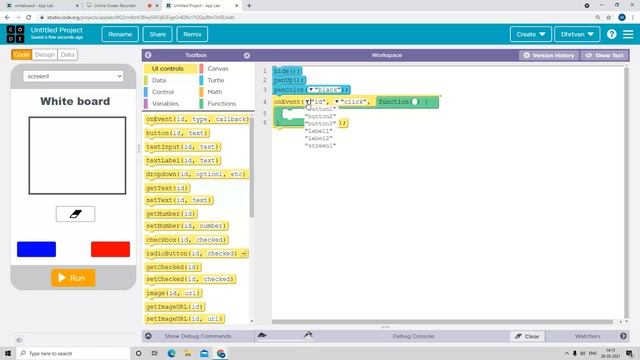Select Canvas toolbox category
Viewport: 640px width, 360px height.
pos(218,69)
